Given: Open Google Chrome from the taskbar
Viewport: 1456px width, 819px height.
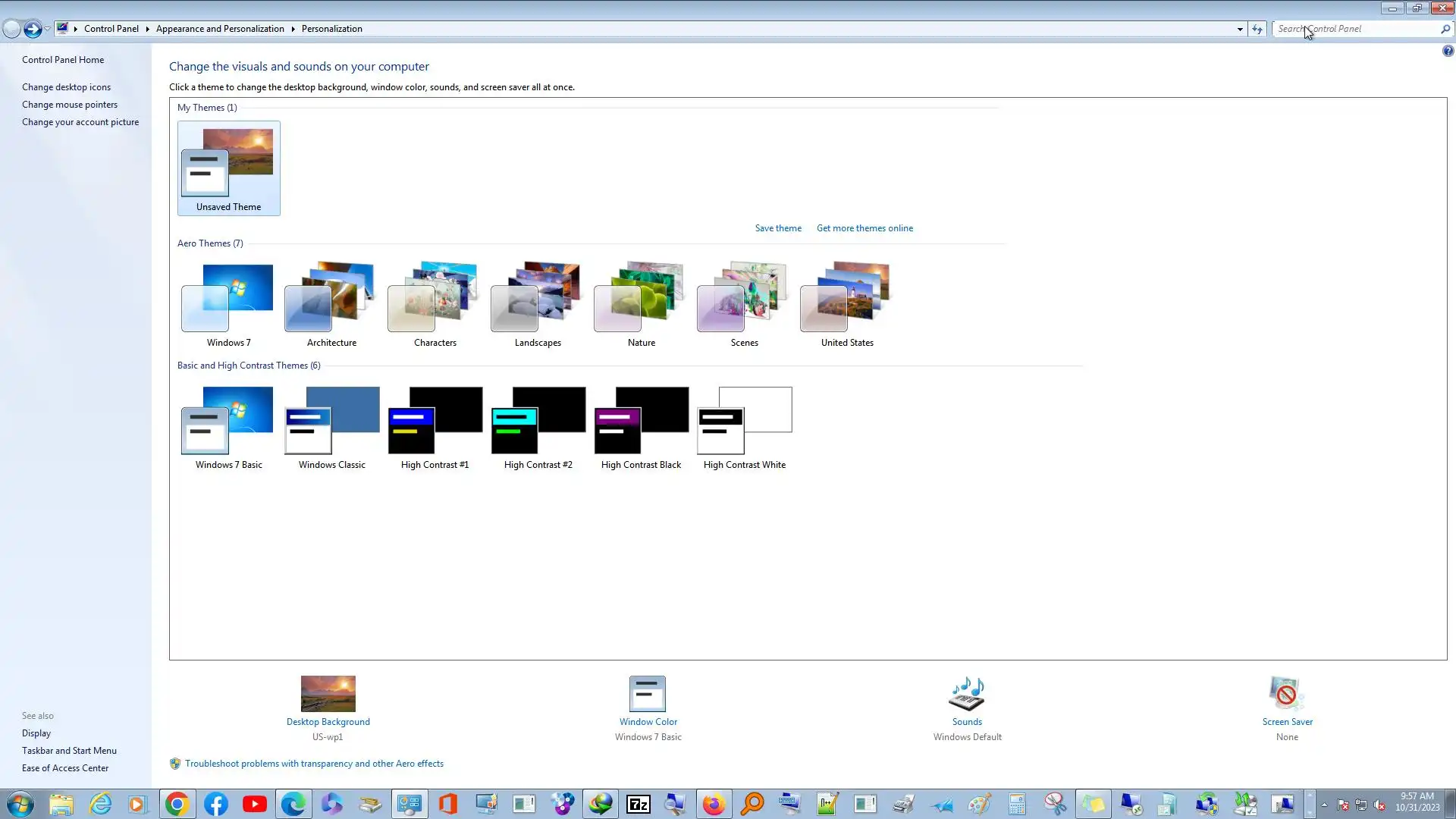Looking at the screenshot, I should coord(177,804).
